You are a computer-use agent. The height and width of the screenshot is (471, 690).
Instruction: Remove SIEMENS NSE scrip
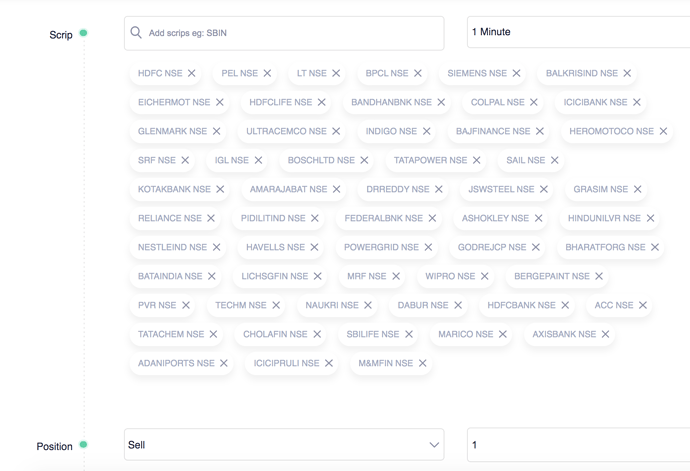[516, 73]
